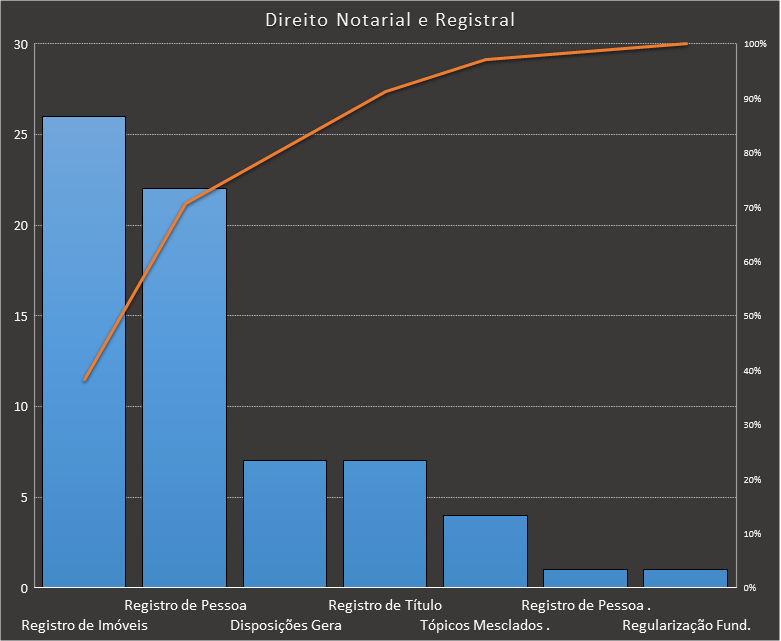Screen dimensions: 781x641
Task: Select the second-tallest bar valued at 22
Action: (x=184, y=388)
